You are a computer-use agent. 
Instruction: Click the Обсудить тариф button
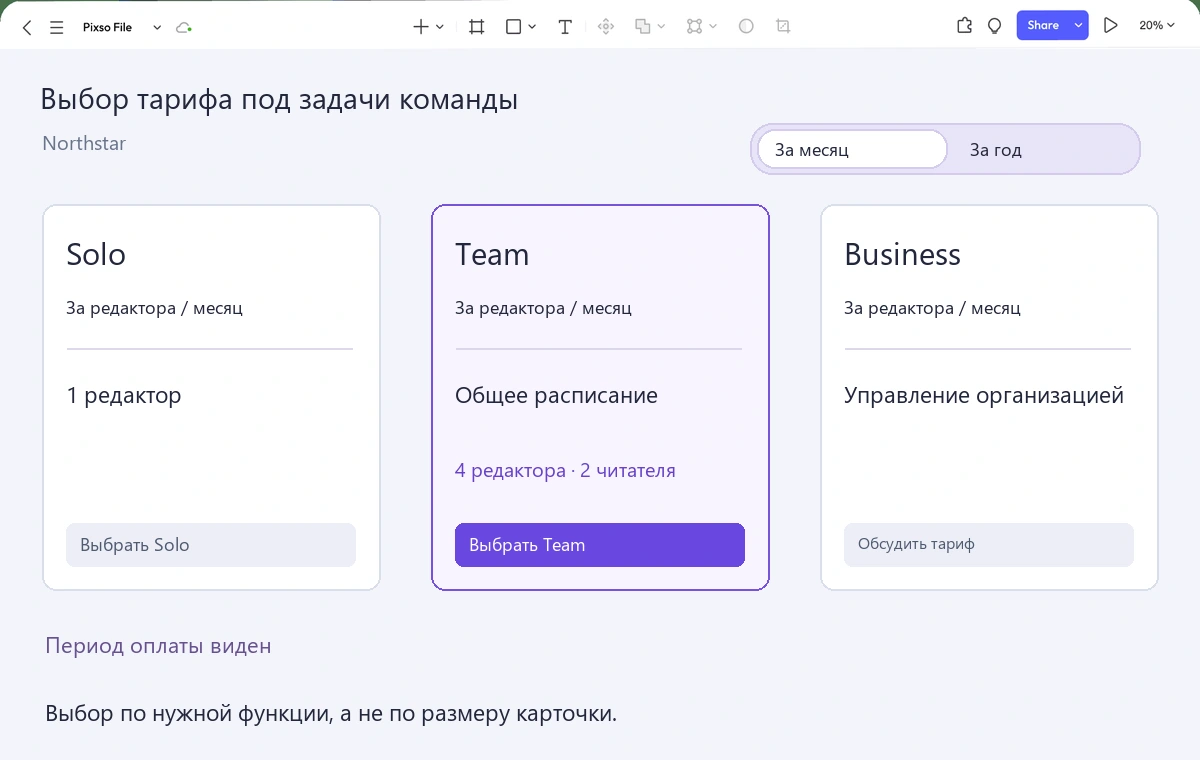click(989, 545)
